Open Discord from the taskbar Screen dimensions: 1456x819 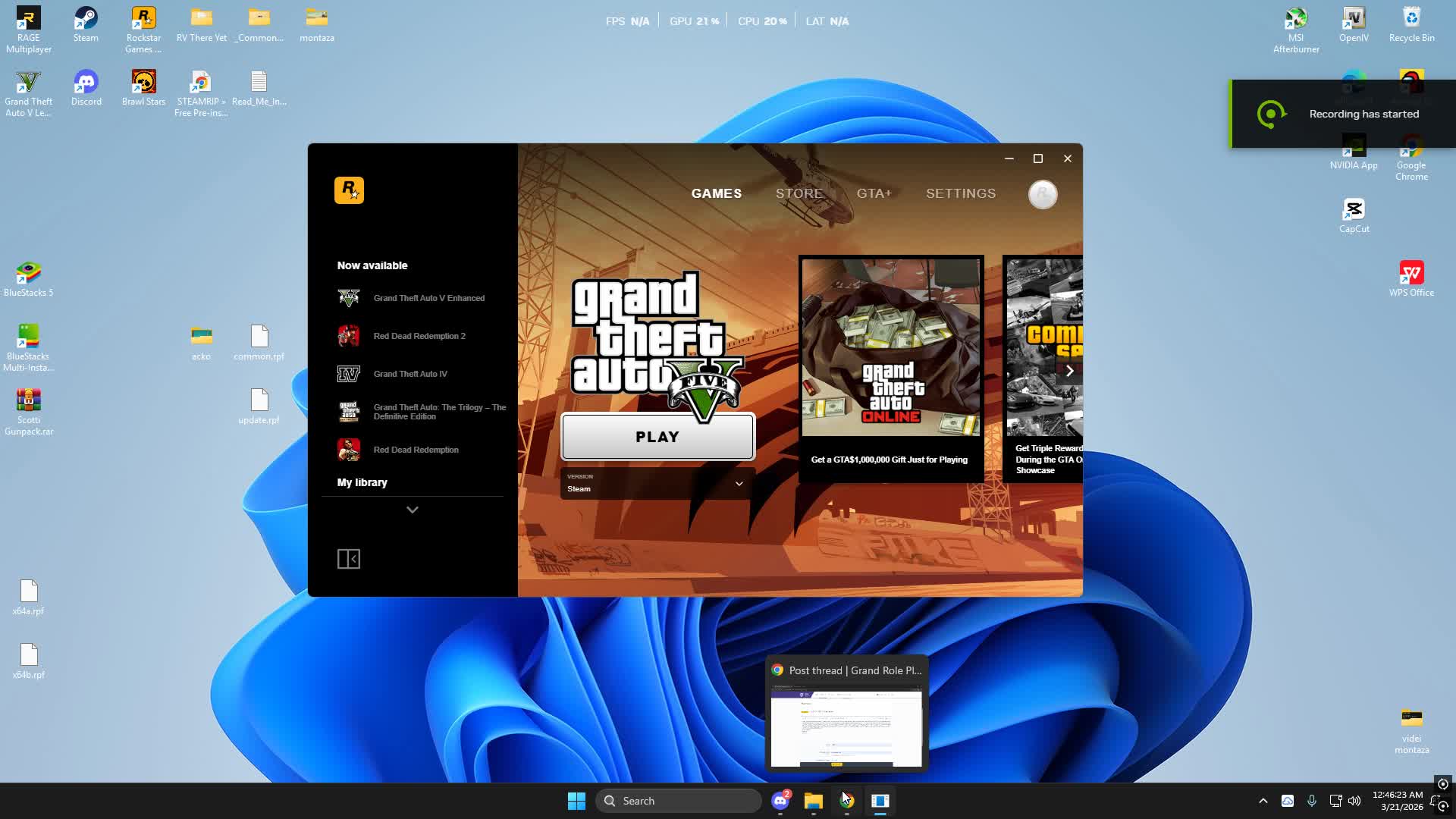(780, 801)
